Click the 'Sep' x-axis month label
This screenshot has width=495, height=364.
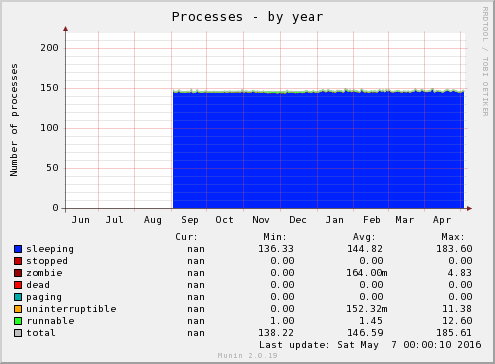click(190, 220)
